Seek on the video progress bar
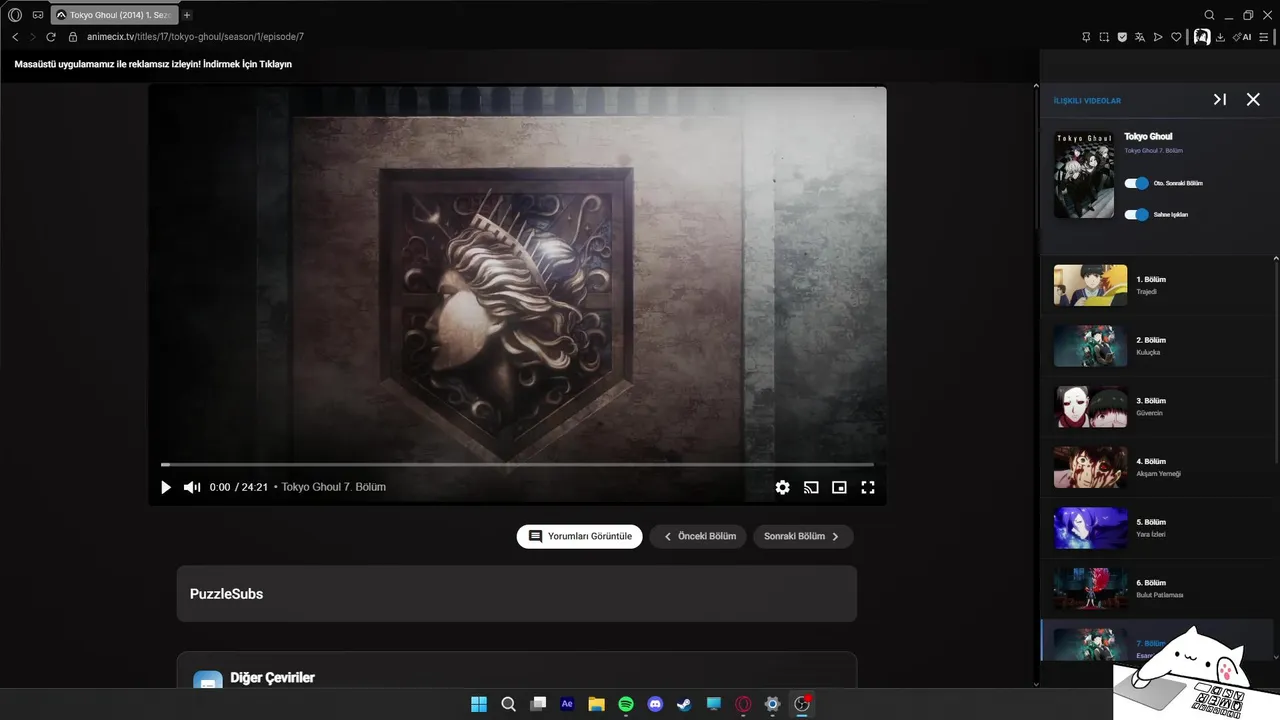1280x720 pixels. click(x=517, y=464)
